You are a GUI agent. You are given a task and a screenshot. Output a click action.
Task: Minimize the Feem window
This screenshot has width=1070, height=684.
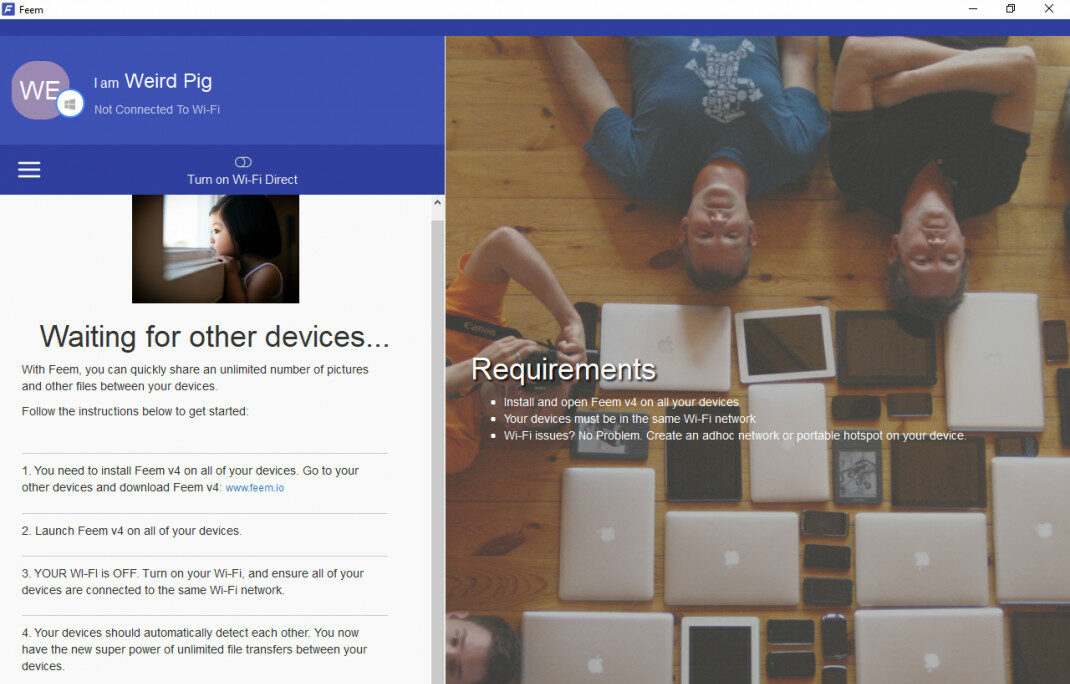tap(973, 9)
